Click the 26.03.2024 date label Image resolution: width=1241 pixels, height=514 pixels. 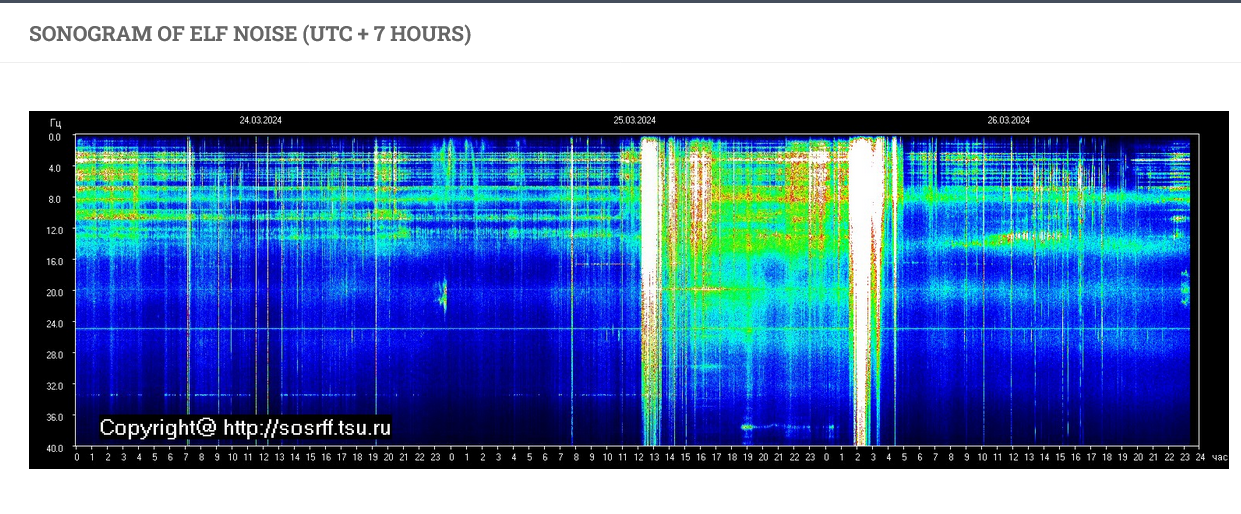(1008, 120)
